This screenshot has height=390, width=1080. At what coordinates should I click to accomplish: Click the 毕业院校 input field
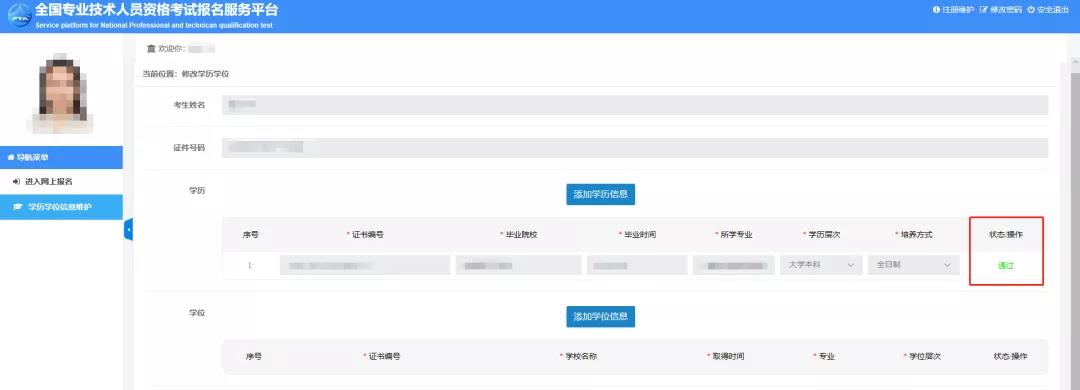pos(519,265)
